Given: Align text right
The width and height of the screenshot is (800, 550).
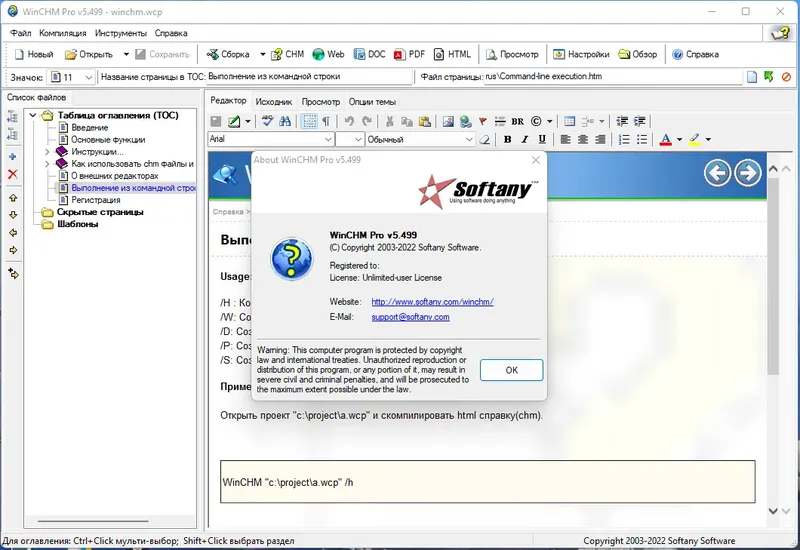Looking at the screenshot, I should click(600, 139).
